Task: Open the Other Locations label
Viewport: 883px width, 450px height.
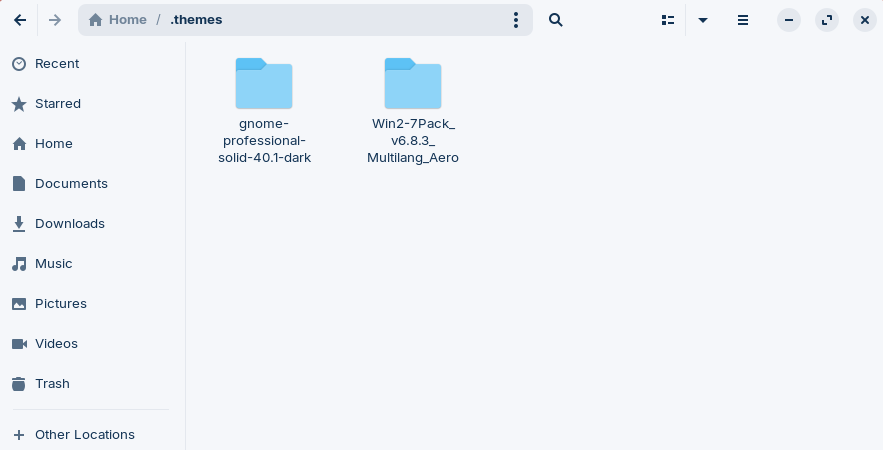Action: tap(85, 435)
